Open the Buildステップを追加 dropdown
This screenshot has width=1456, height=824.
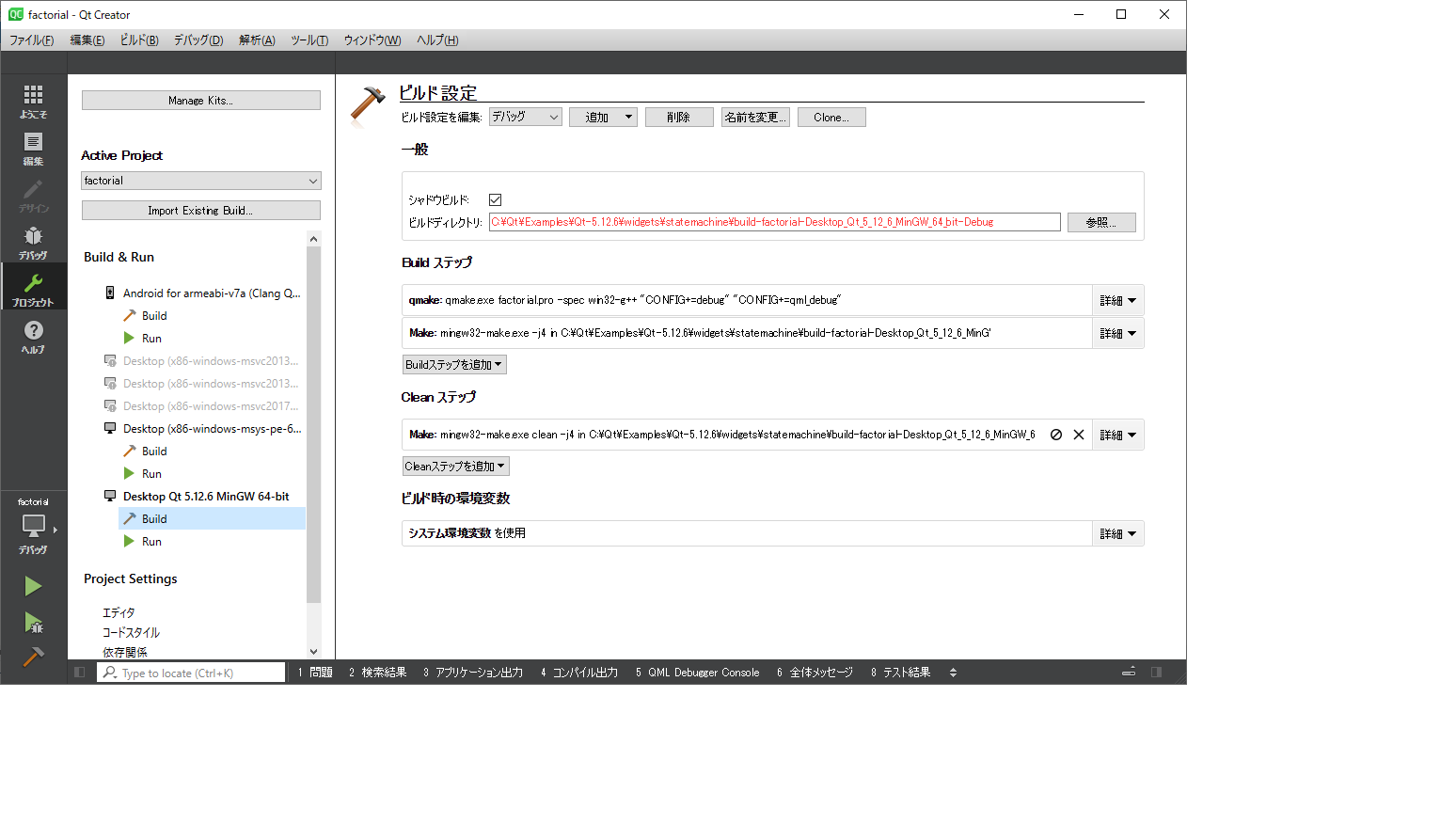click(x=454, y=365)
